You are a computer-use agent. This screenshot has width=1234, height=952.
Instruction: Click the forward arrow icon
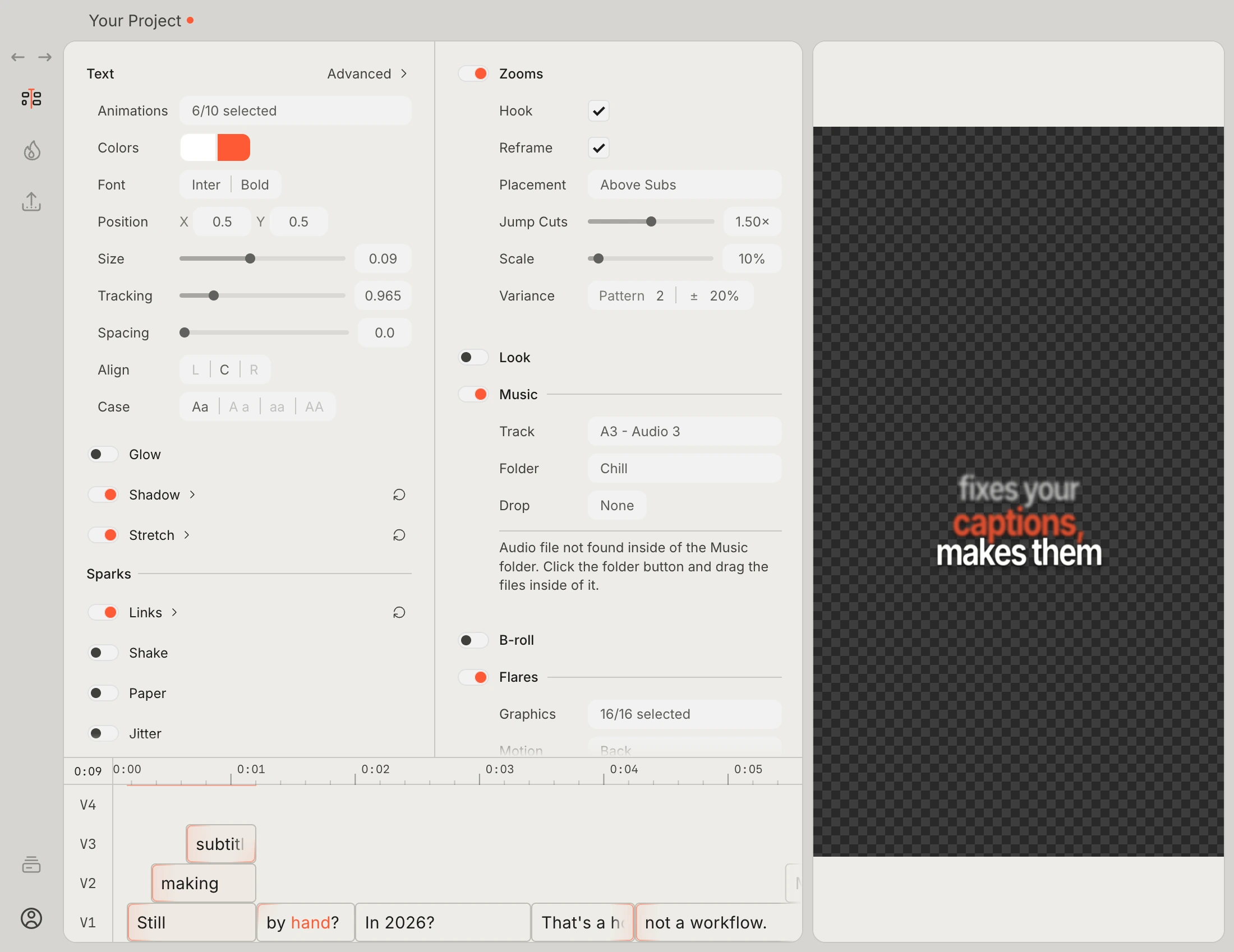click(x=45, y=57)
